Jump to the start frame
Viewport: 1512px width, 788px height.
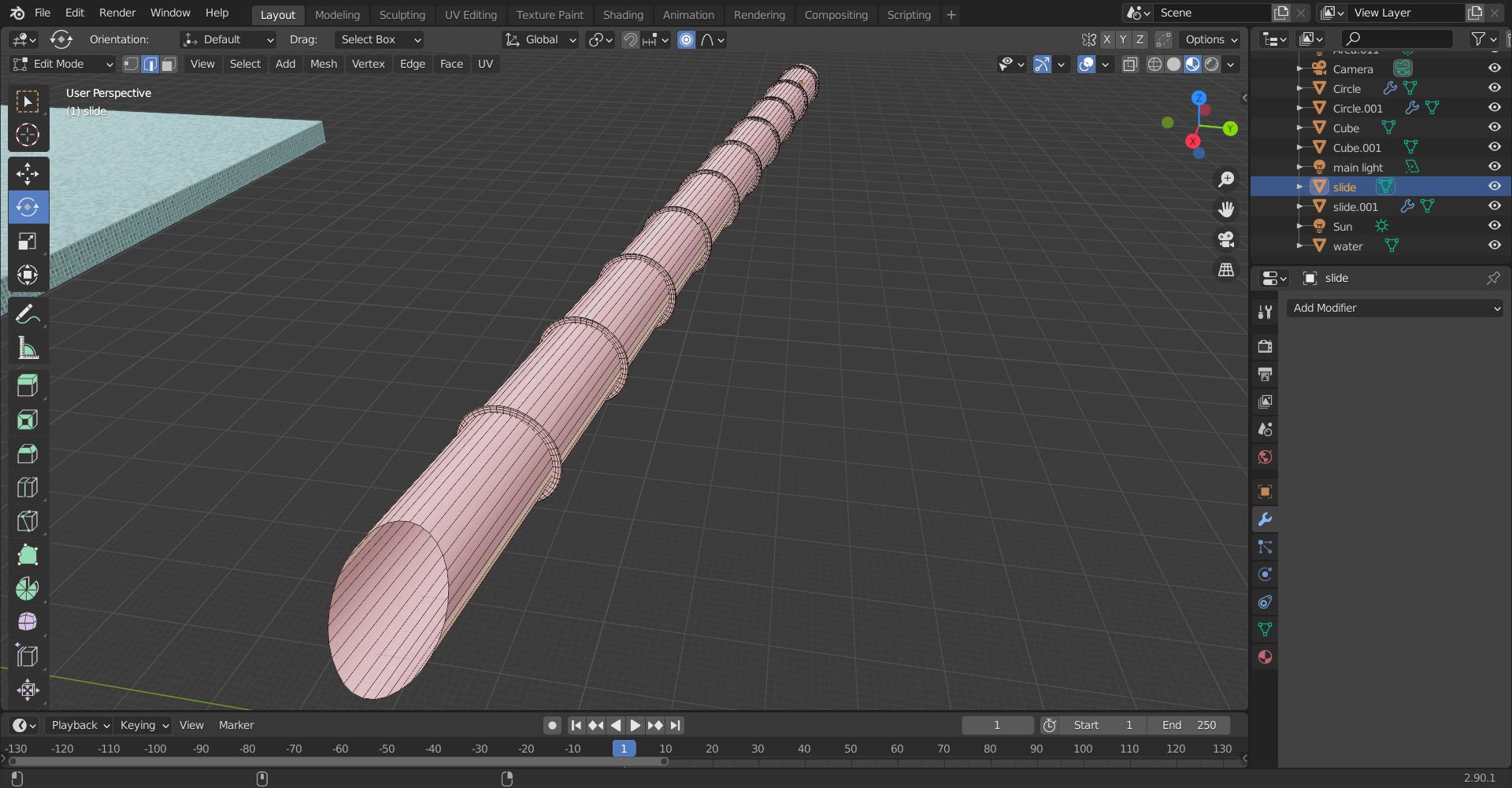point(576,725)
